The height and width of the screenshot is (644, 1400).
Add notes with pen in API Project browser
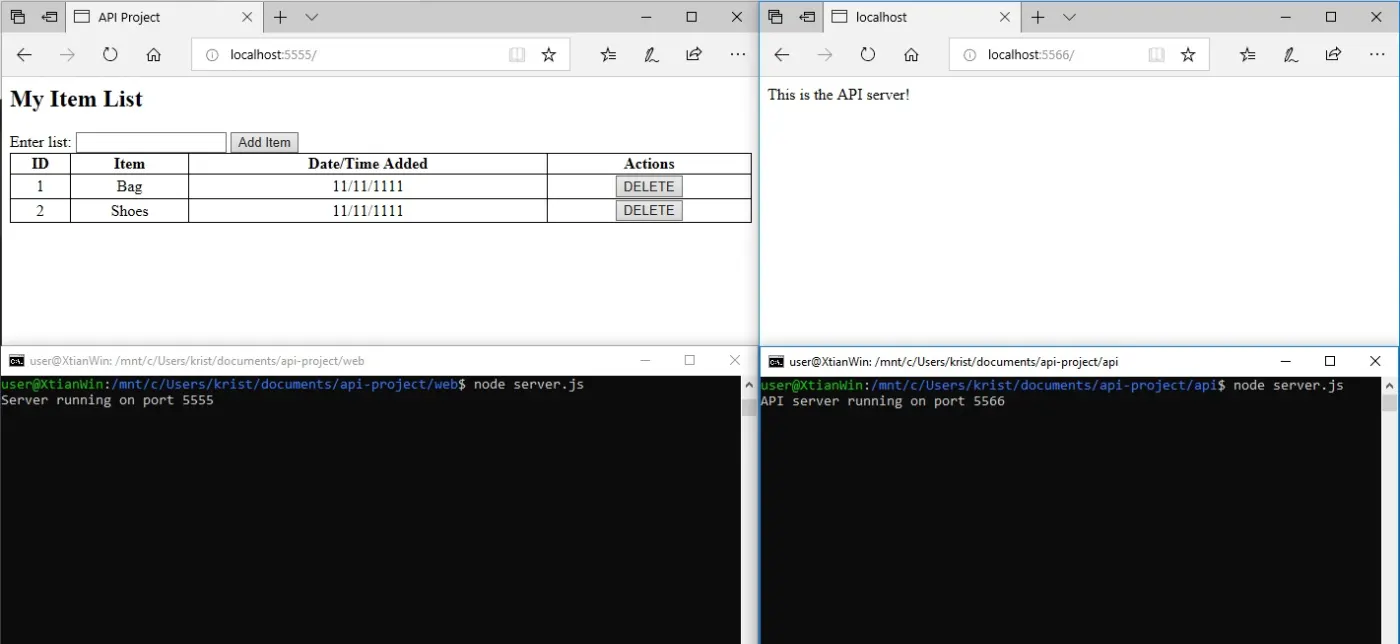[x=651, y=55]
